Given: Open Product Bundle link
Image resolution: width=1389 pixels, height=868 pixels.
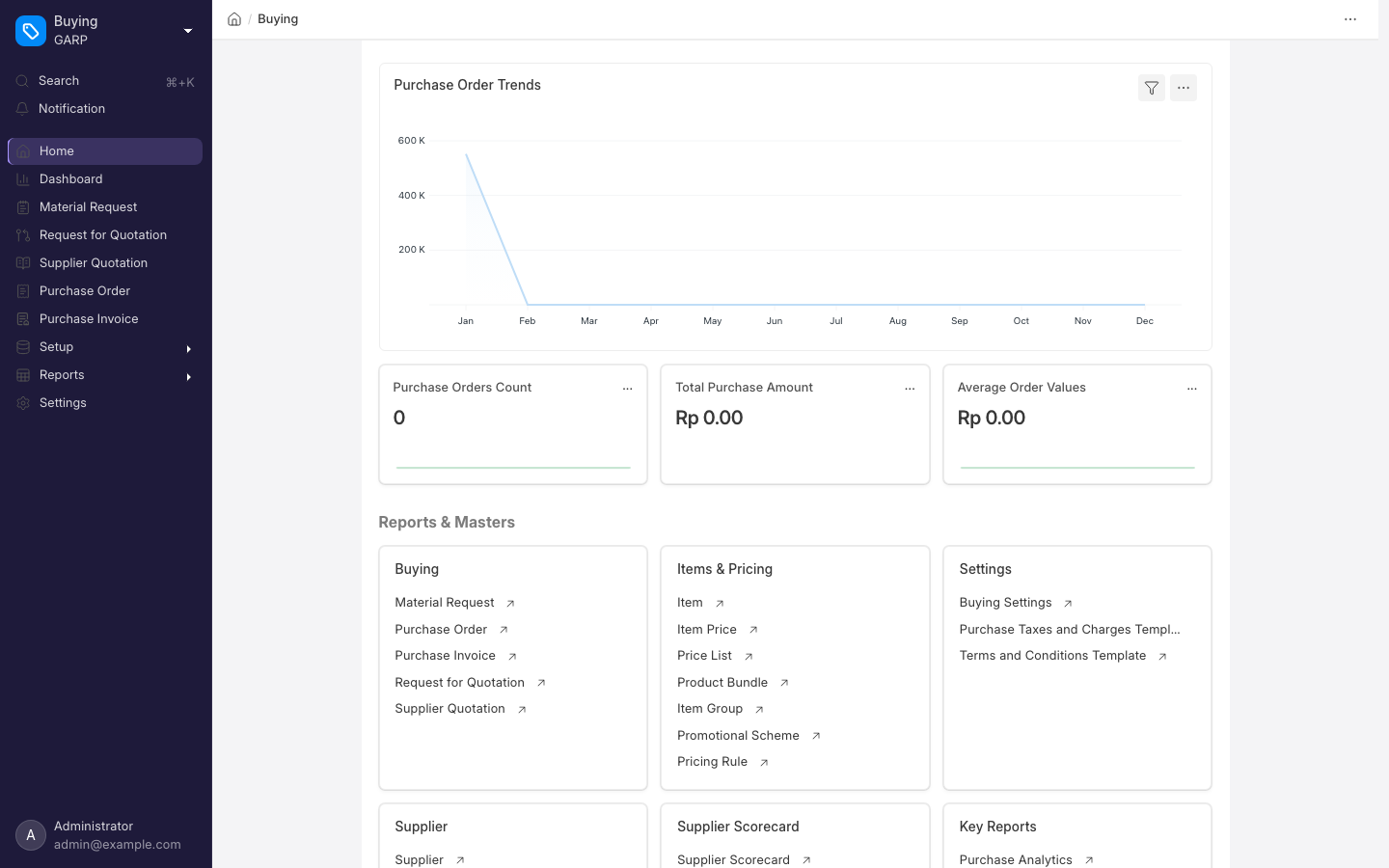Looking at the screenshot, I should click(x=722, y=683).
